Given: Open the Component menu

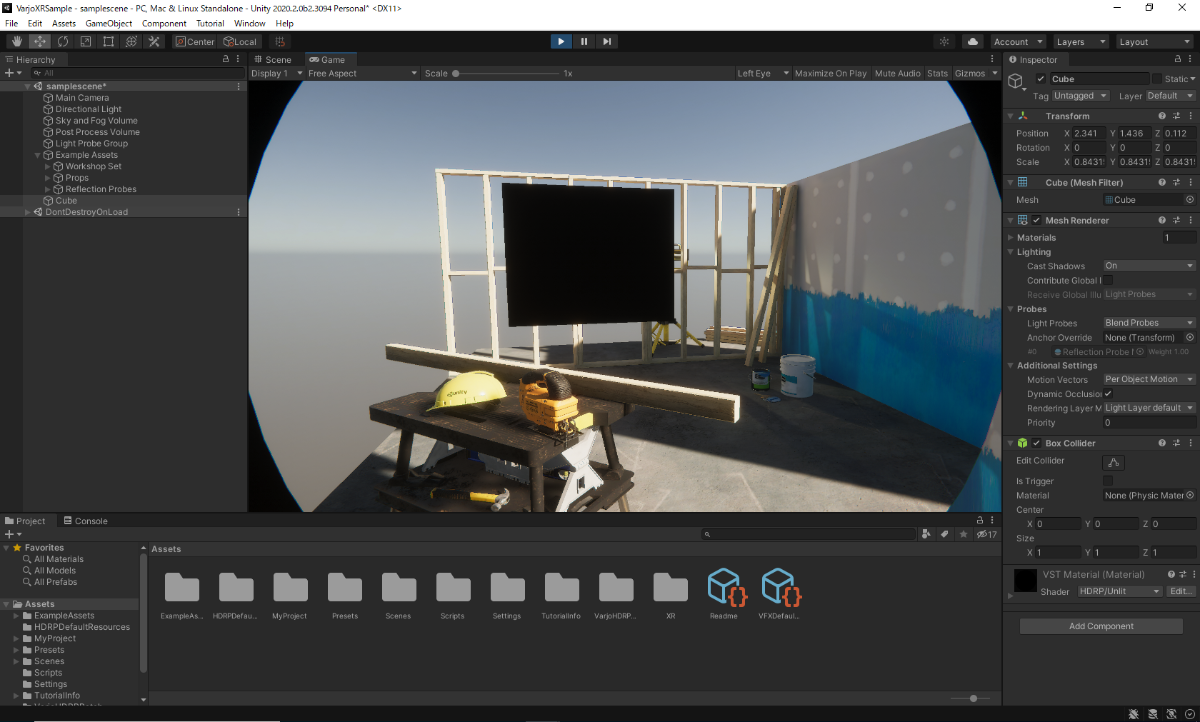Looking at the screenshot, I should point(164,23).
